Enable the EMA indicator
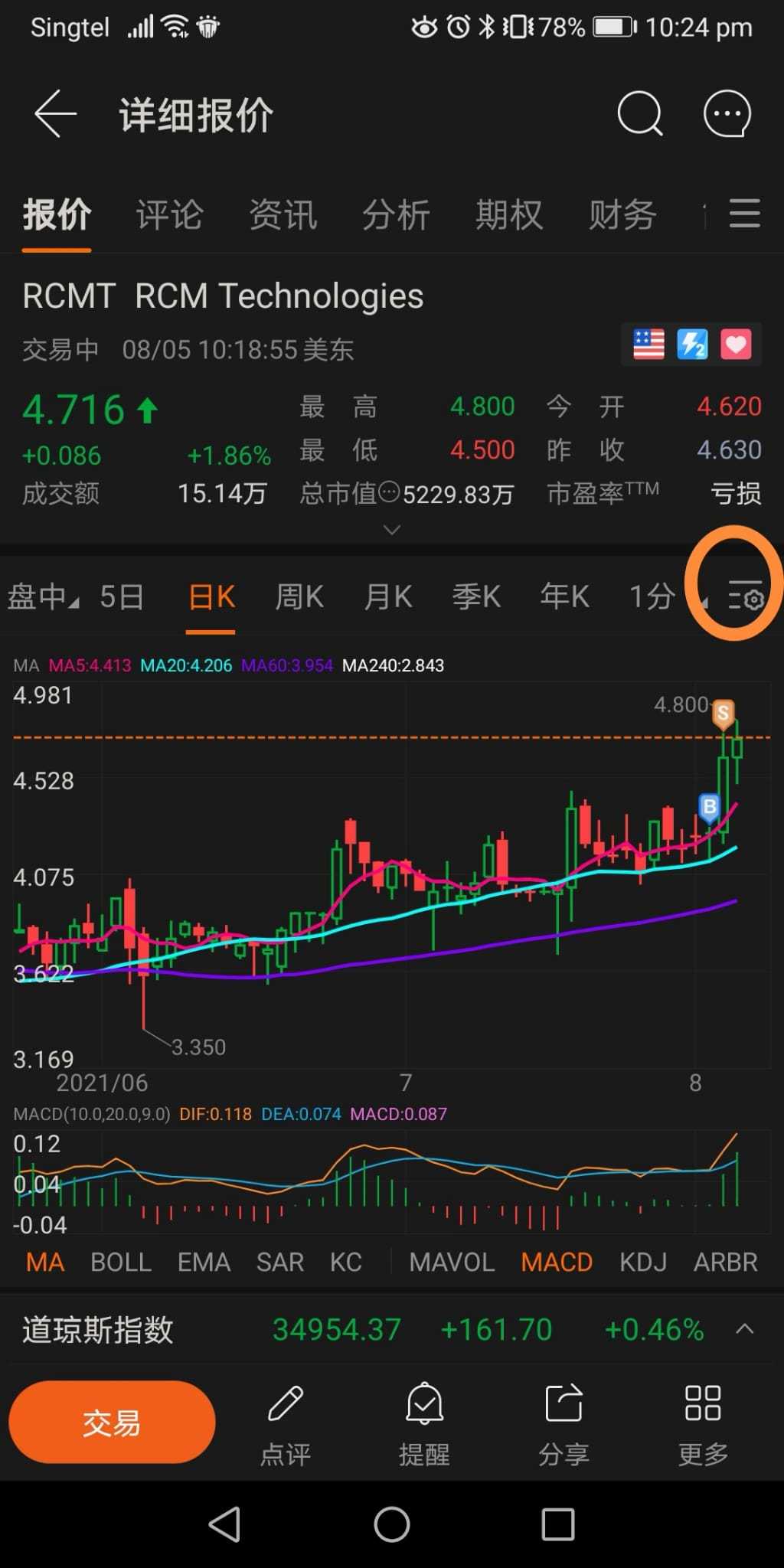 (x=204, y=1263)
